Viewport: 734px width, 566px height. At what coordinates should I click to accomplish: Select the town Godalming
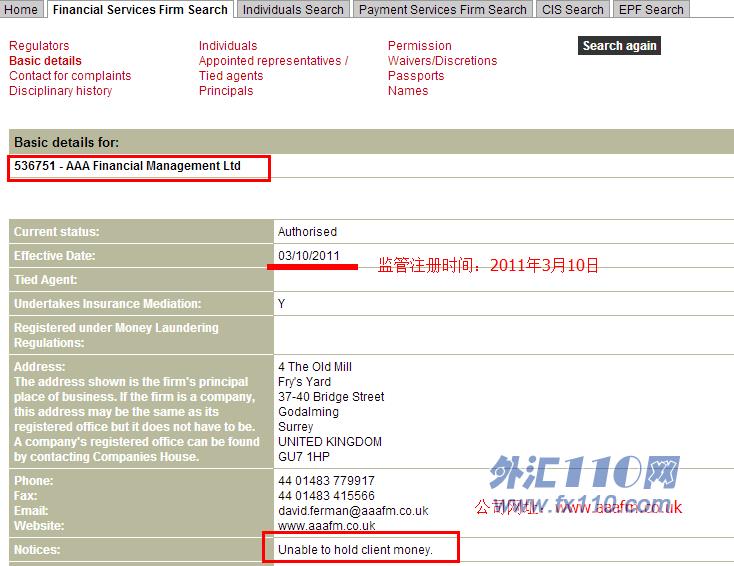[x=308, y=412]
